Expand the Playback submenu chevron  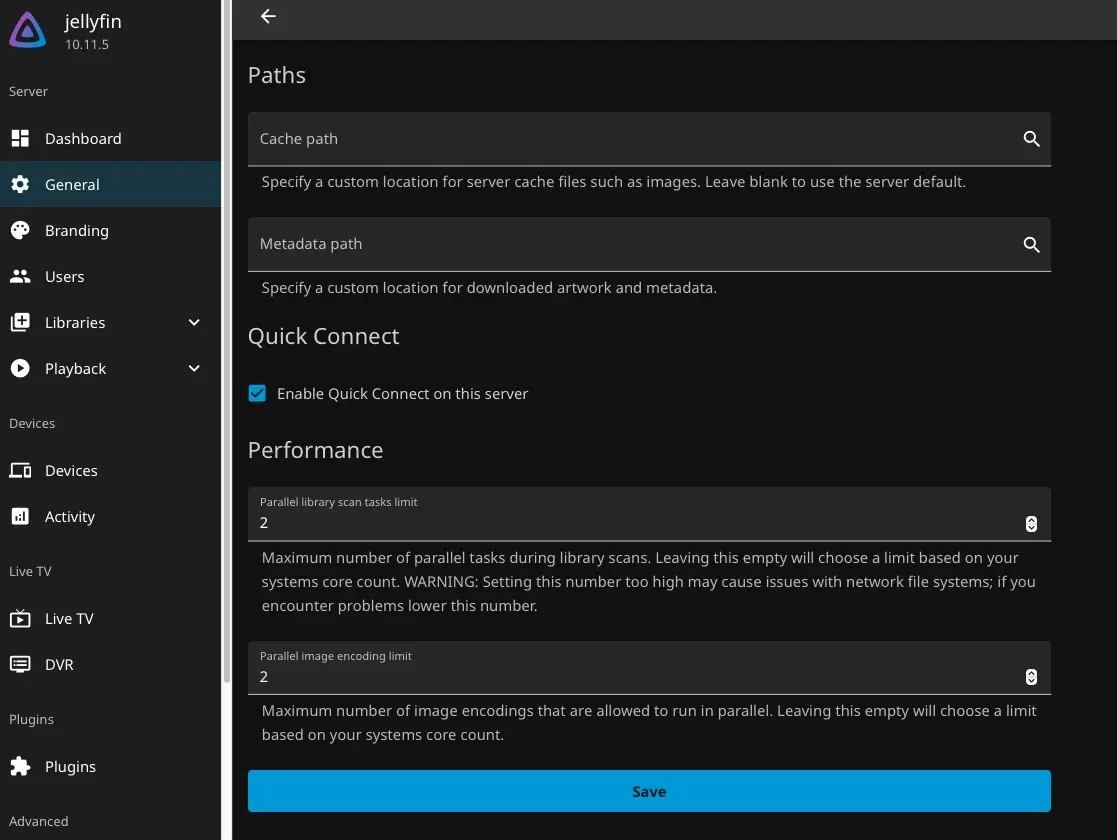click(x=194, y=369)
